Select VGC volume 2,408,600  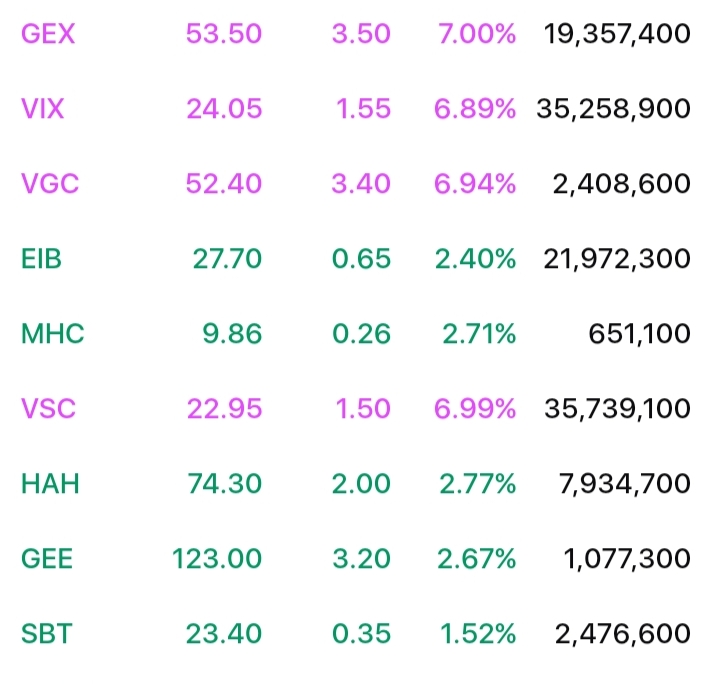[x=621, y=184]
